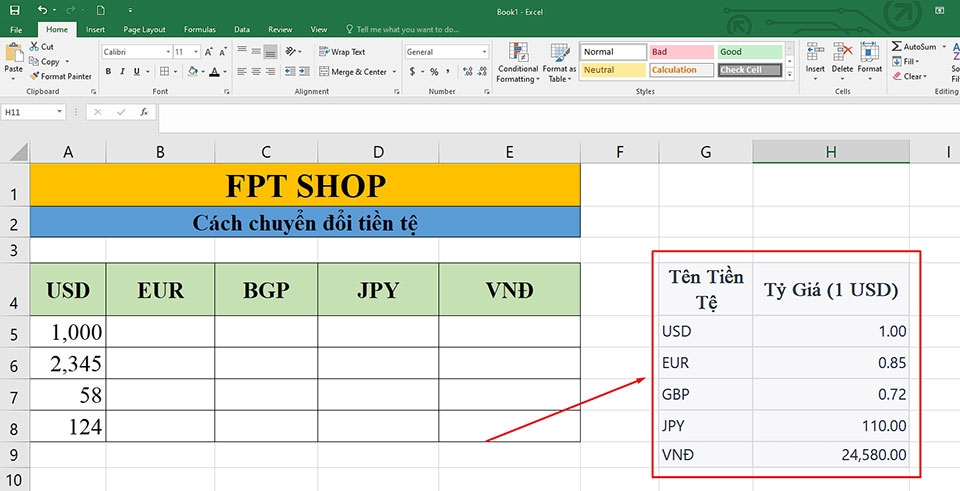Toggle Bold formatting
The width and height of the screenshot is (960, 491).
(x=108, y=72)
